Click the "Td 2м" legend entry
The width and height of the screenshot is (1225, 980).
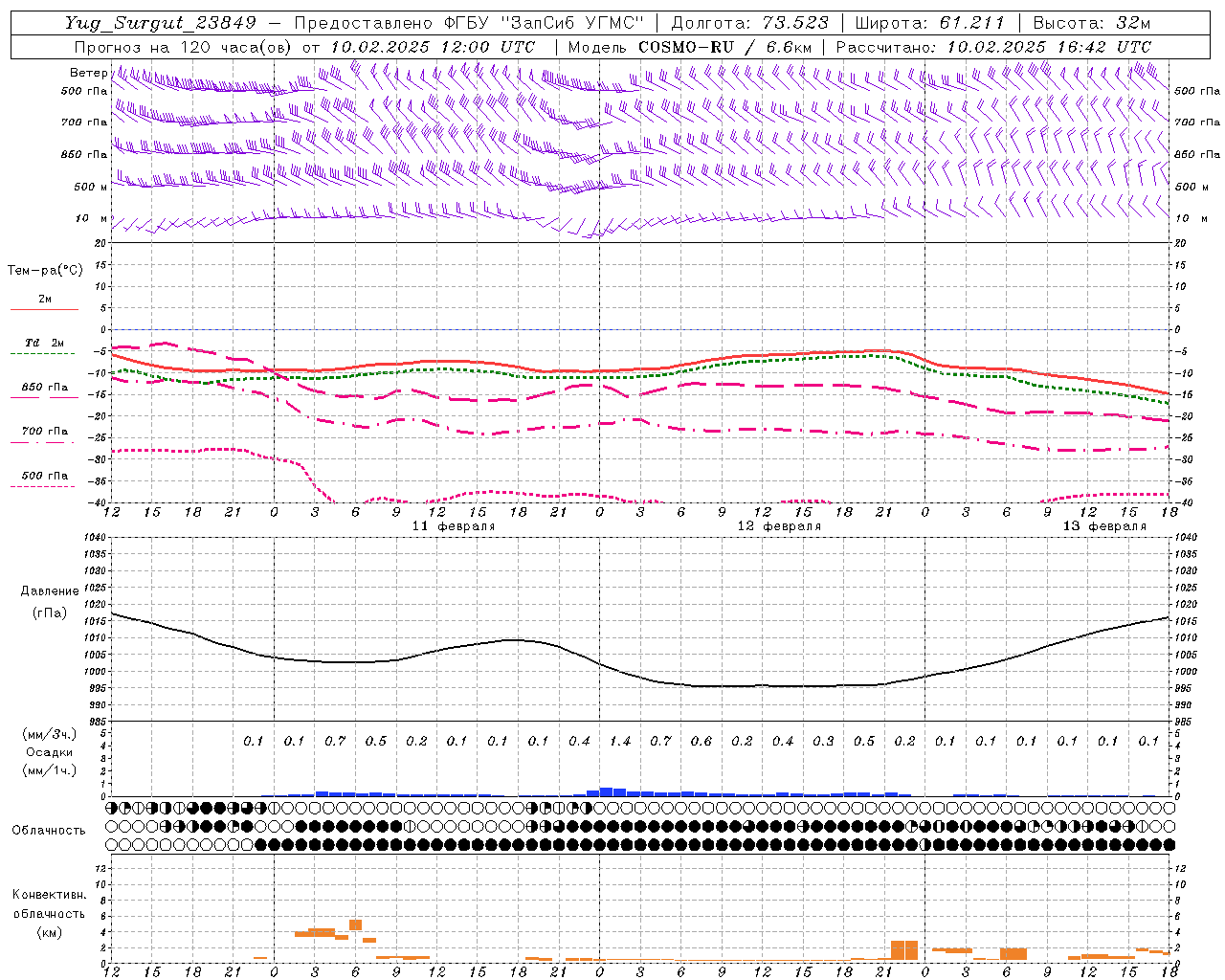pos(44,343)
